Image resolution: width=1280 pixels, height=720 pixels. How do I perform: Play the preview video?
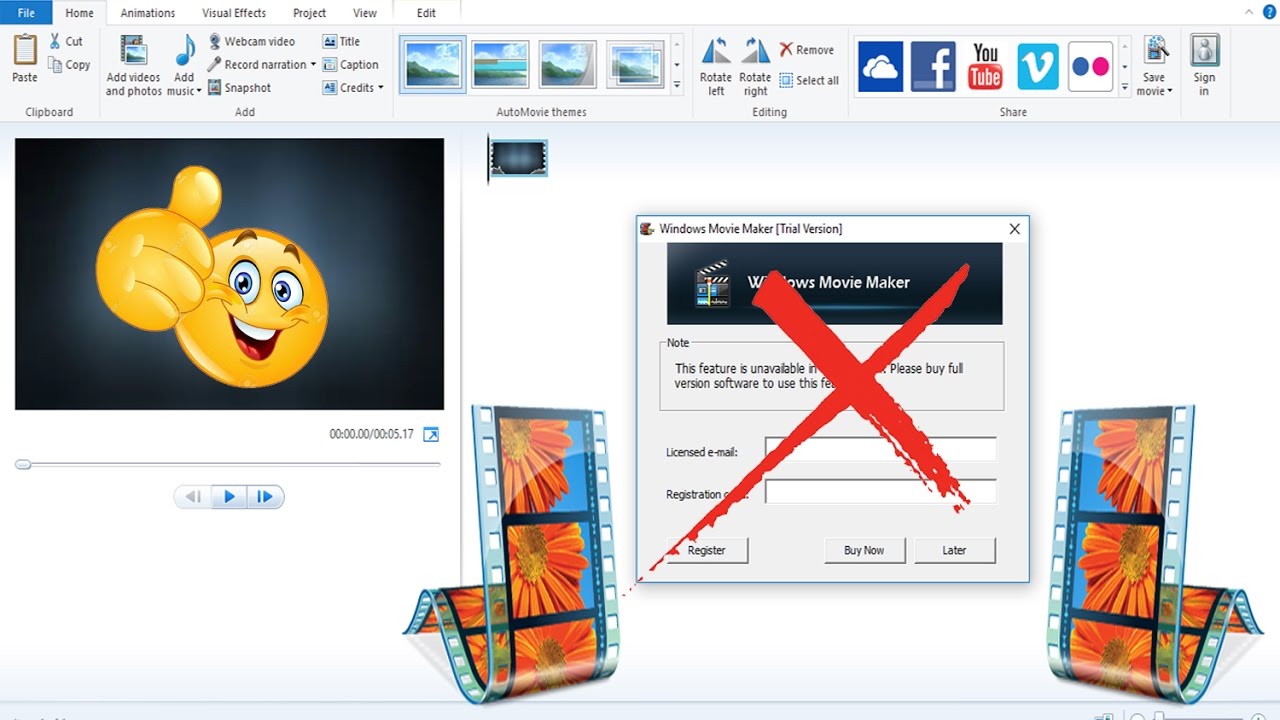(x=229, y=497)
